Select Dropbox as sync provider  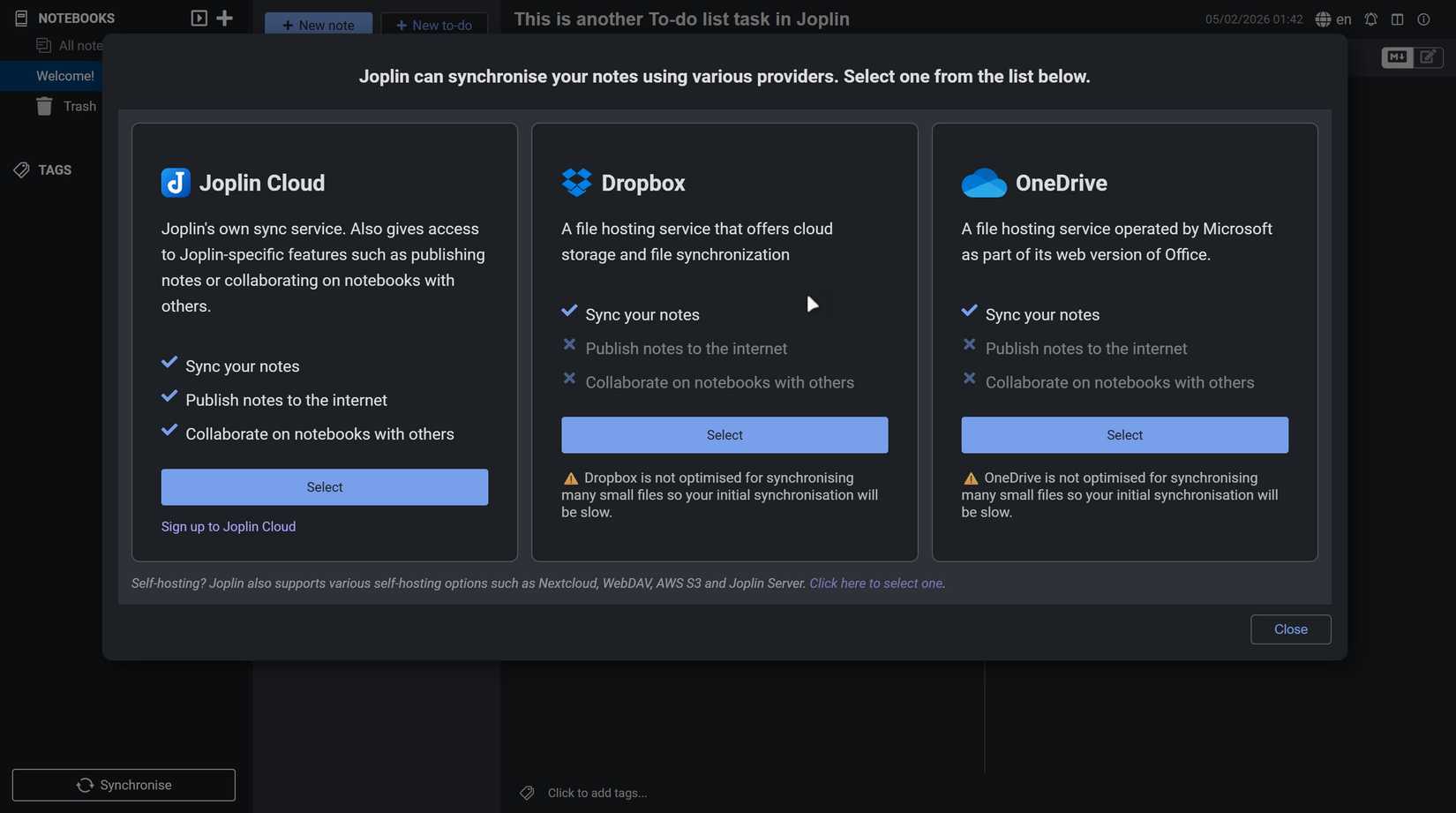click(x=724, y=435)
